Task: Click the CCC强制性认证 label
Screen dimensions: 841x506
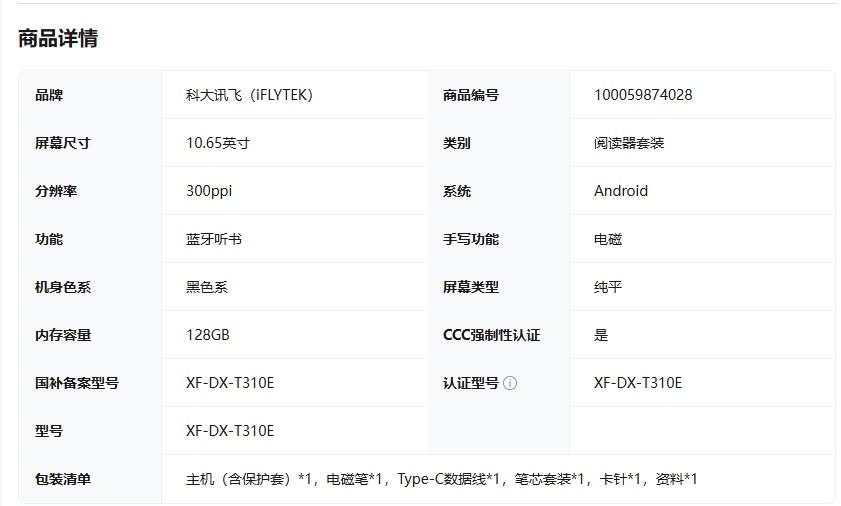Action: 491,335
